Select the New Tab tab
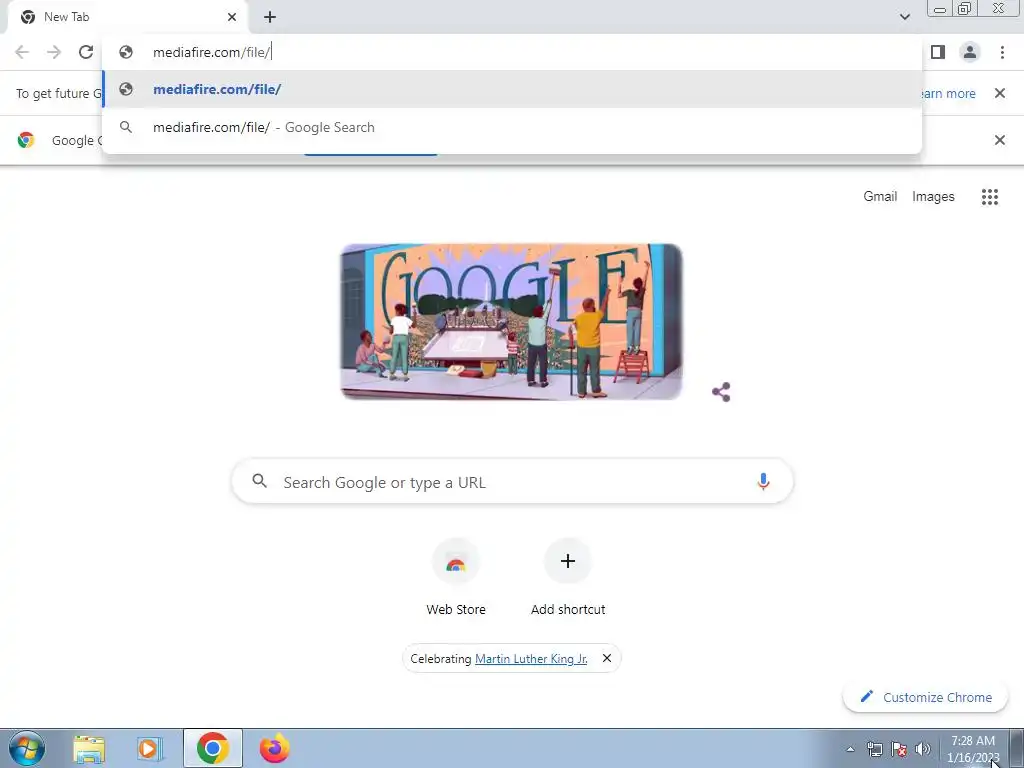The image size is (1024, 768). coord(127,17)
